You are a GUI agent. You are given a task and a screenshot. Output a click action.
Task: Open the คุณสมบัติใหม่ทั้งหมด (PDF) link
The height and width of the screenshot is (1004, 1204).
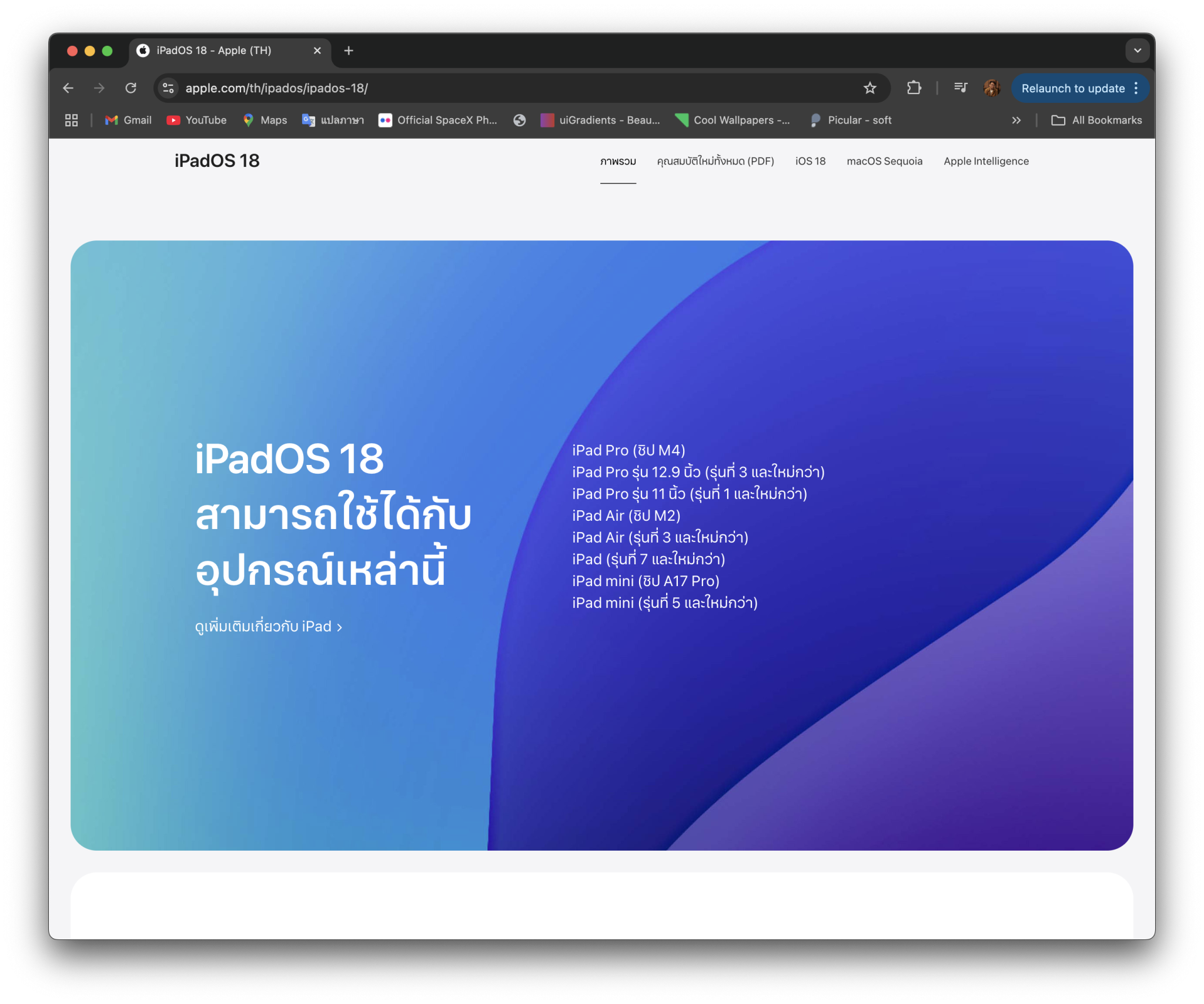point(715,161)
